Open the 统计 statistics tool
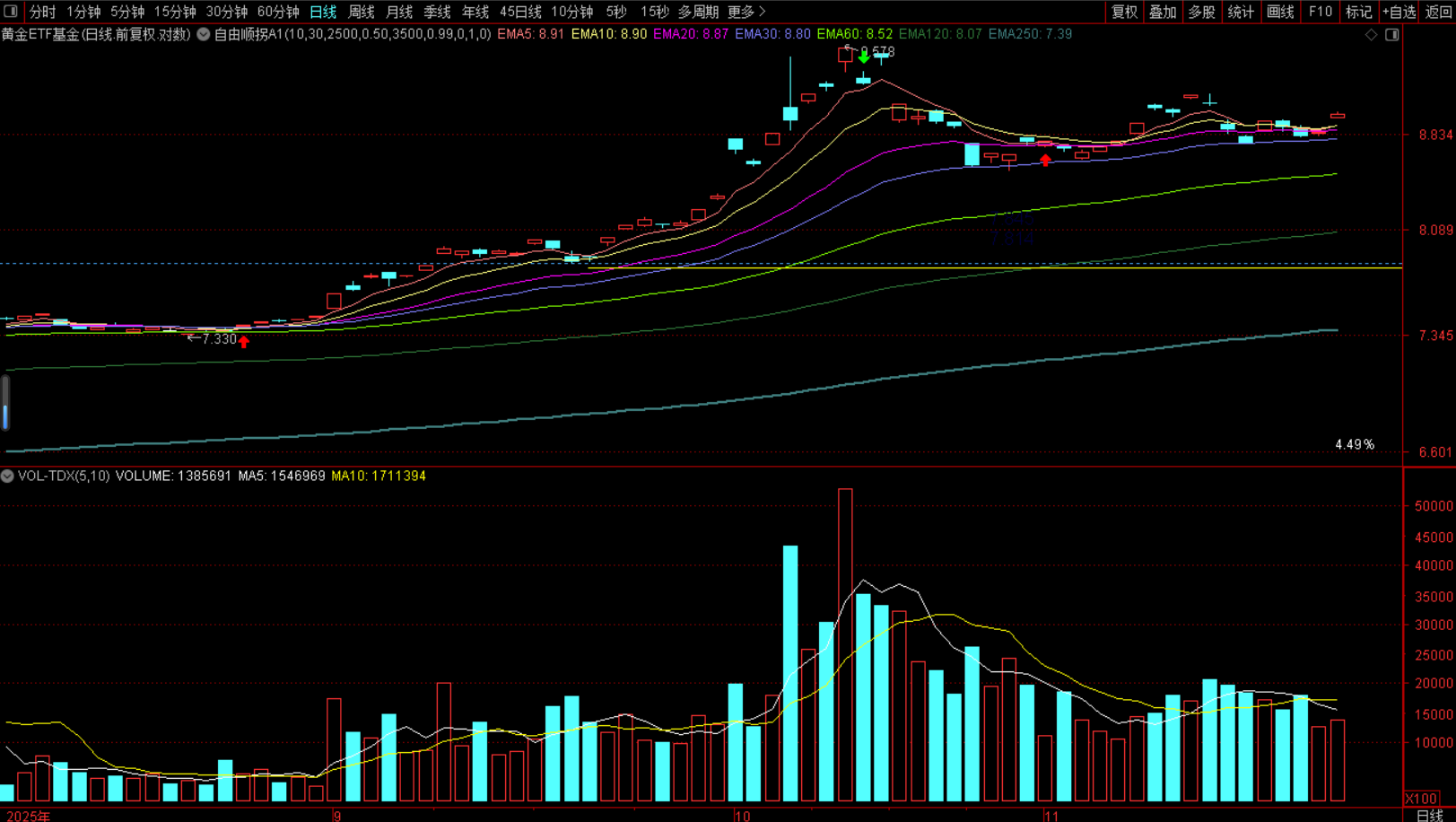Viewport: 1456px width, 822px height. coord(1241,12)
